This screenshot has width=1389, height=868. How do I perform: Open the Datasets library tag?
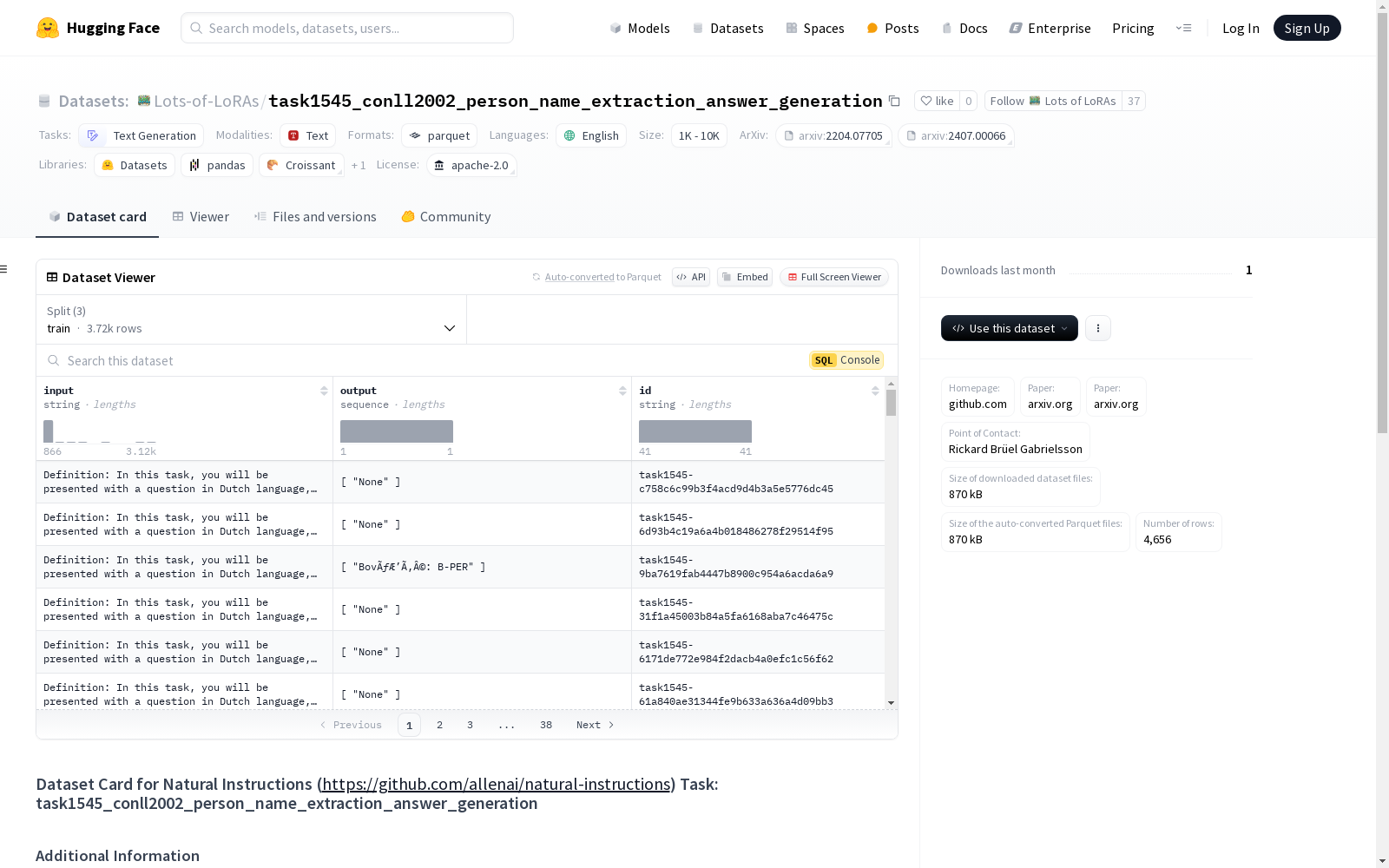pos(135,165)
